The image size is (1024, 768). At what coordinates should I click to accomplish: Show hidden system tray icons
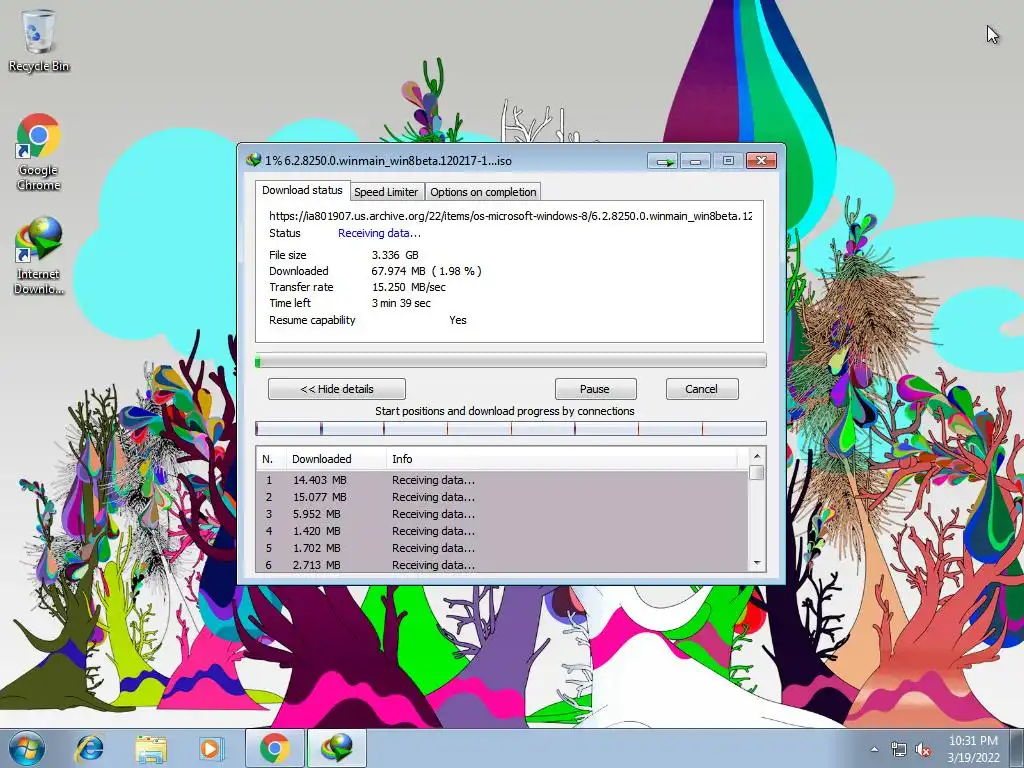874,749
